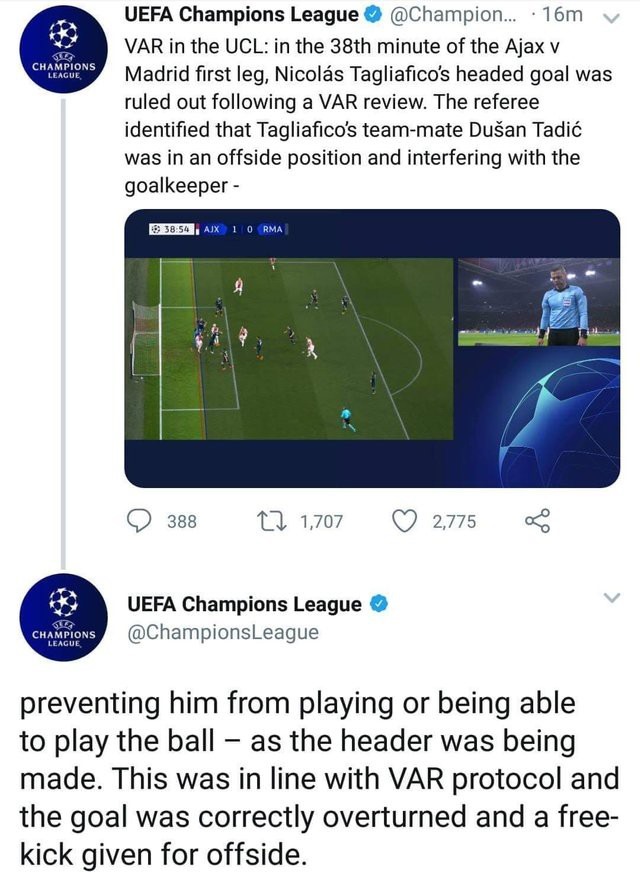Open the first tweet's Champions League avatar
Viewport: 640px width, 872px height.
click(63, 49)
